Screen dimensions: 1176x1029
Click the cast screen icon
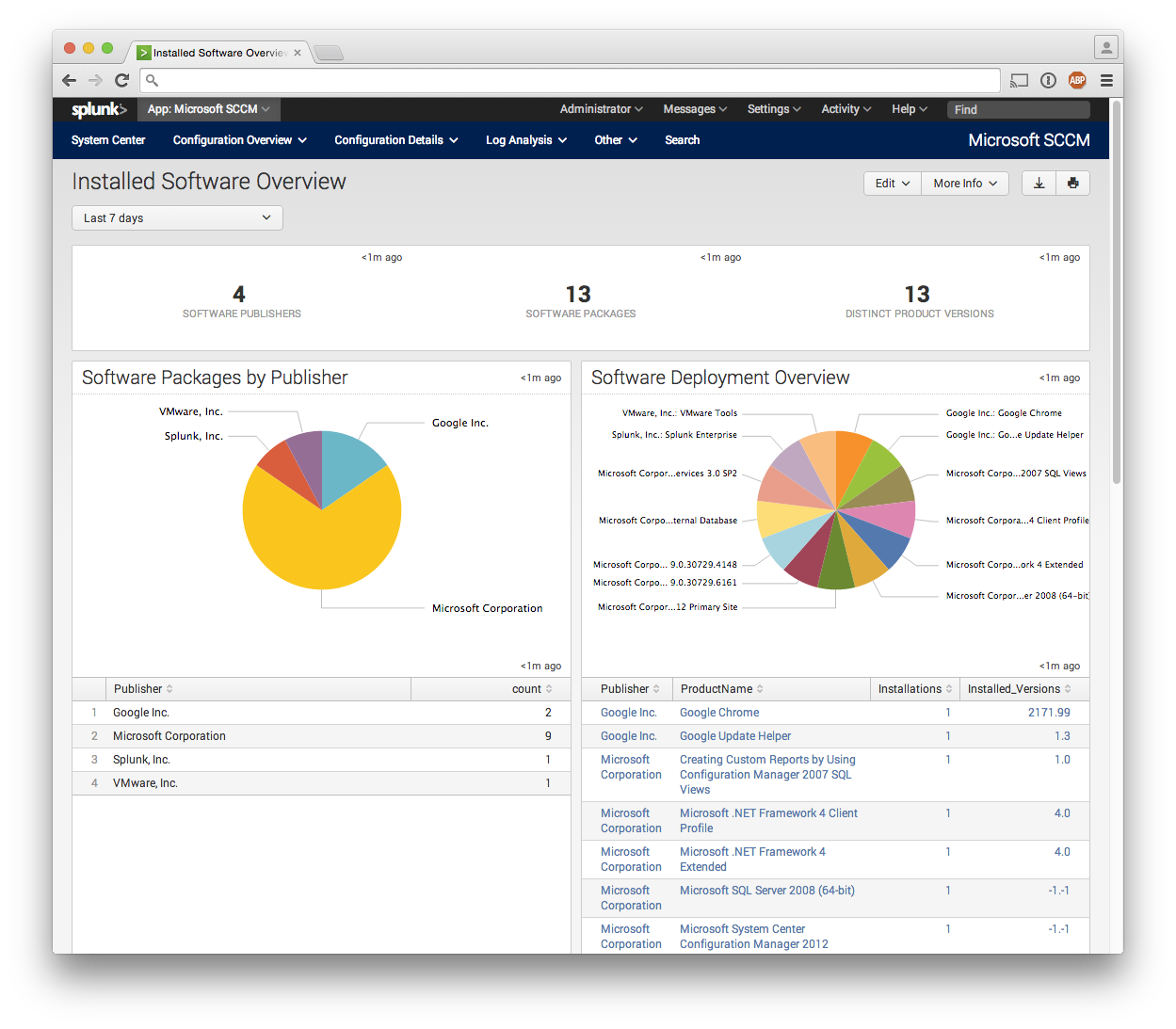(1019, 80)
